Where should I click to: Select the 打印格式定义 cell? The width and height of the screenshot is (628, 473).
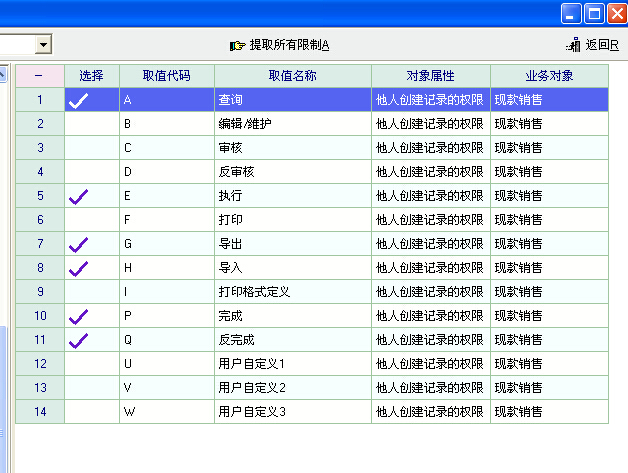click(x=254, y=292)
